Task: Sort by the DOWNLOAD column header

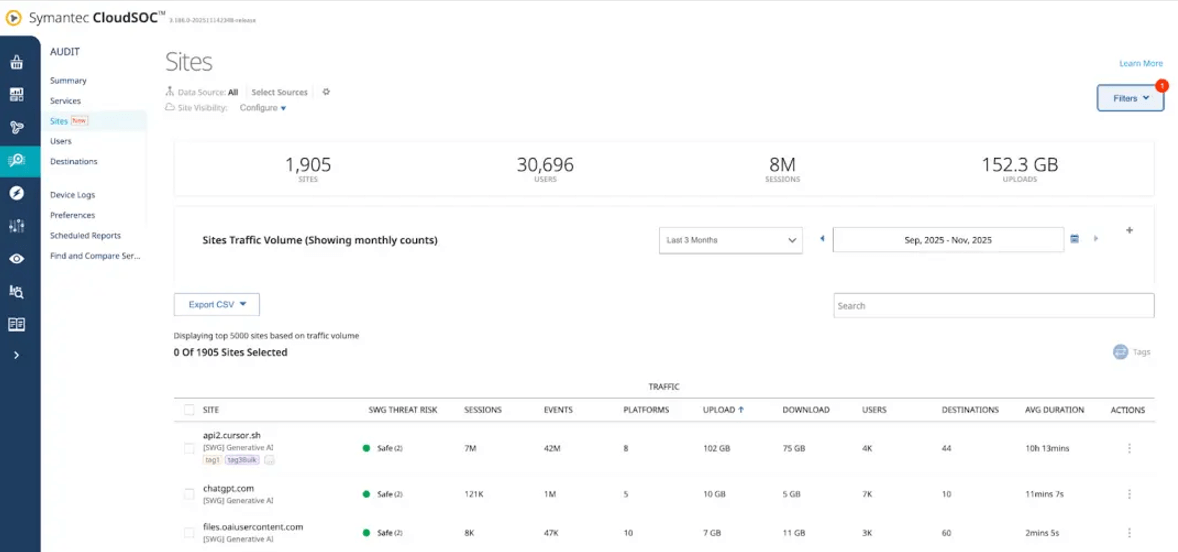Action: tap(806, 410)
